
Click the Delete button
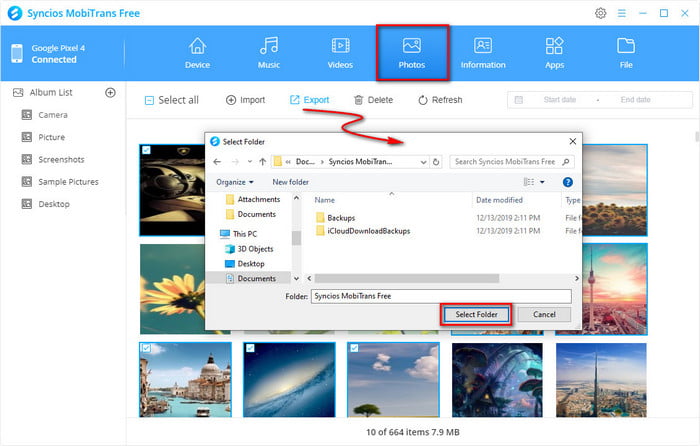pyautogui.click(x=373, y=100)
